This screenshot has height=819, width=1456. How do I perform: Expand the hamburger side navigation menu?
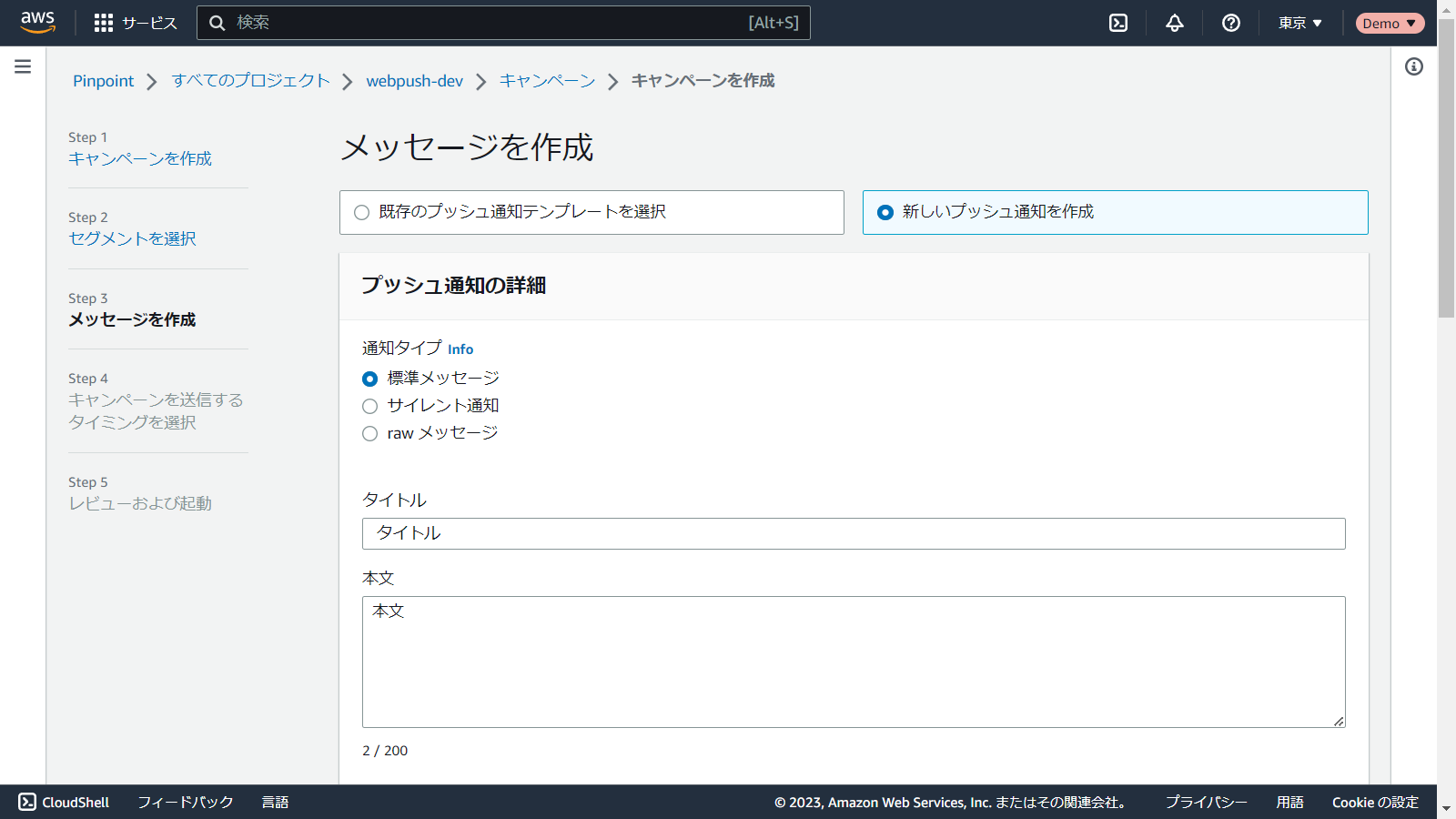click(x=23, y=66)
